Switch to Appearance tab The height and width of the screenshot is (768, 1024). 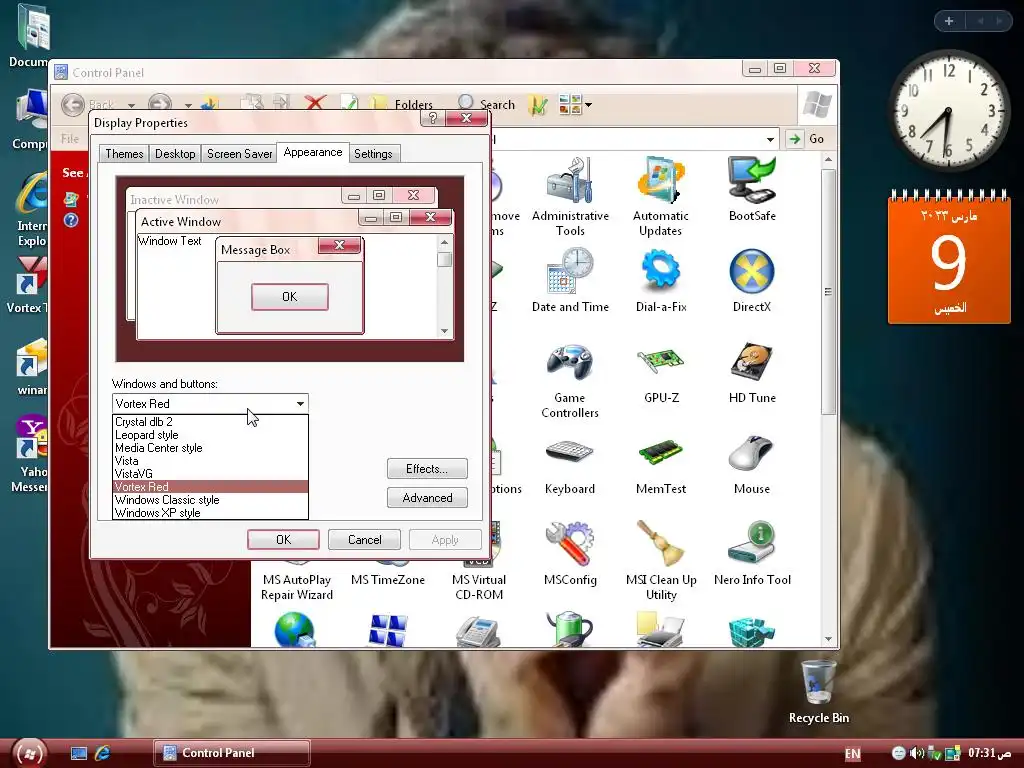[313, 152]
